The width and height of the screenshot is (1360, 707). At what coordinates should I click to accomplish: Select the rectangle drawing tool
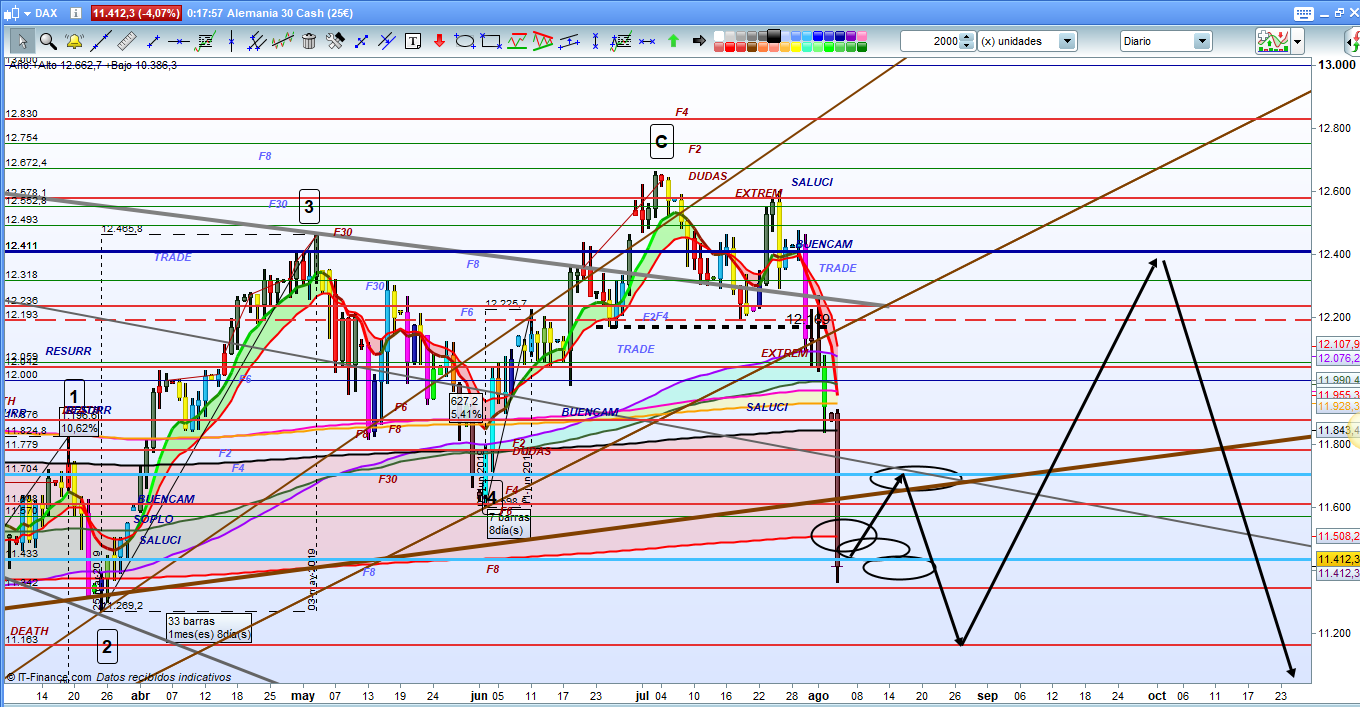pyautogui.click(x=490, y=41)
